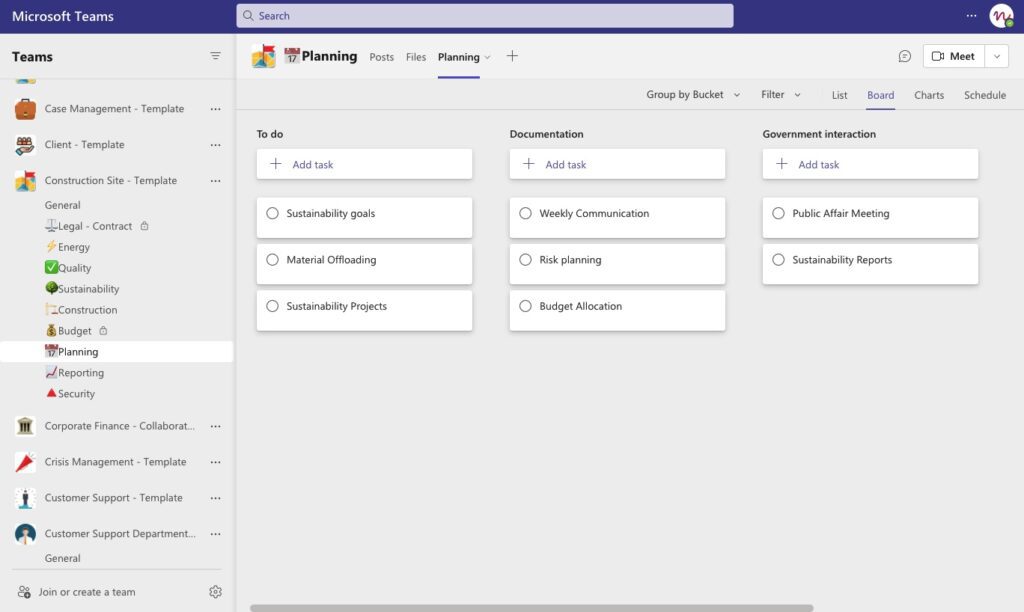This screenshot has height=612, width=1024.
Task: Open the Planning tab chevron menu
Action: (x=487, y=57)
